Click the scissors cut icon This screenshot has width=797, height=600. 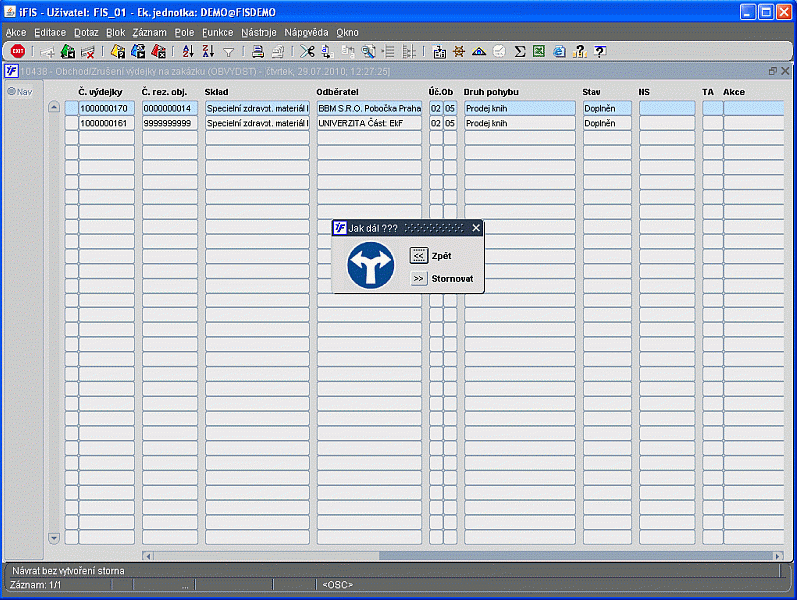(x=306, y=51)
